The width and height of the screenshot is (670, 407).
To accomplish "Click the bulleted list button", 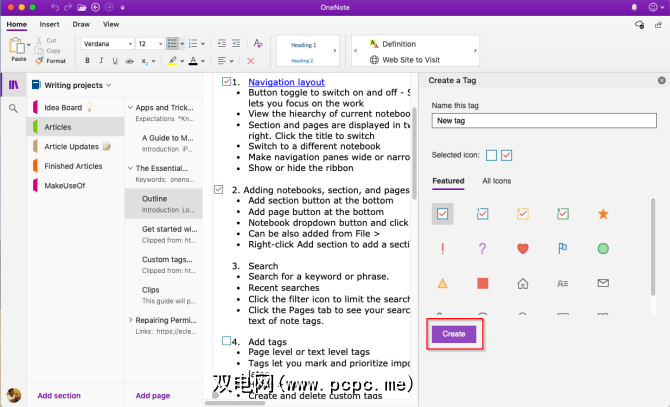I will pyautogui.click(x=172, y=44).
